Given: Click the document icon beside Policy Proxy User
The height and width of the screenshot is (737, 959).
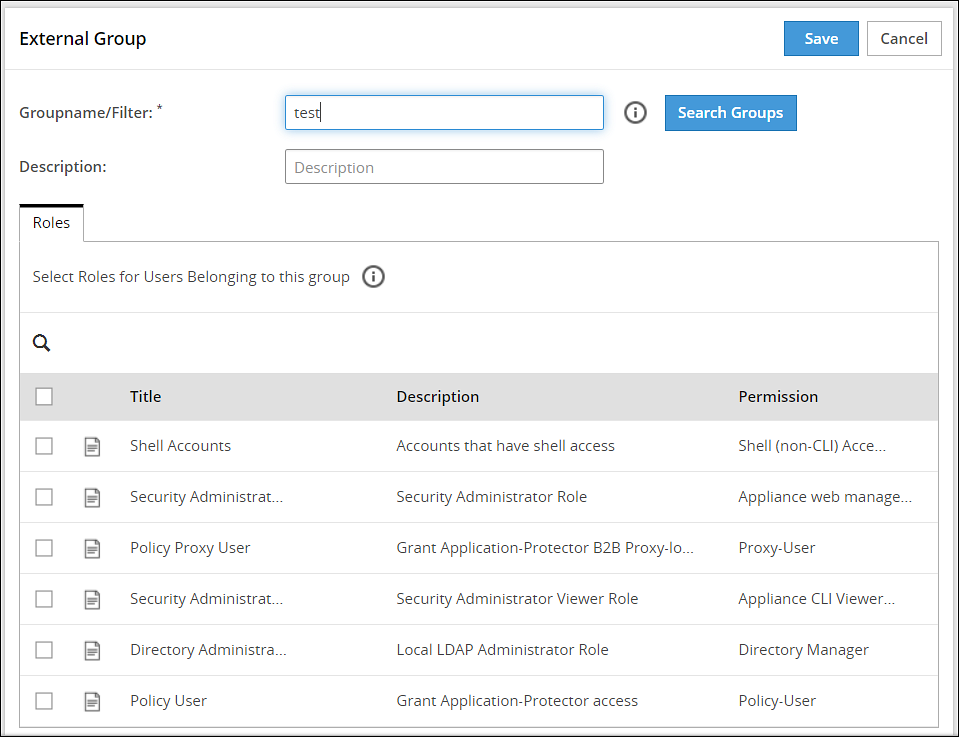Looking at the screenshot, I should (92, 548).
